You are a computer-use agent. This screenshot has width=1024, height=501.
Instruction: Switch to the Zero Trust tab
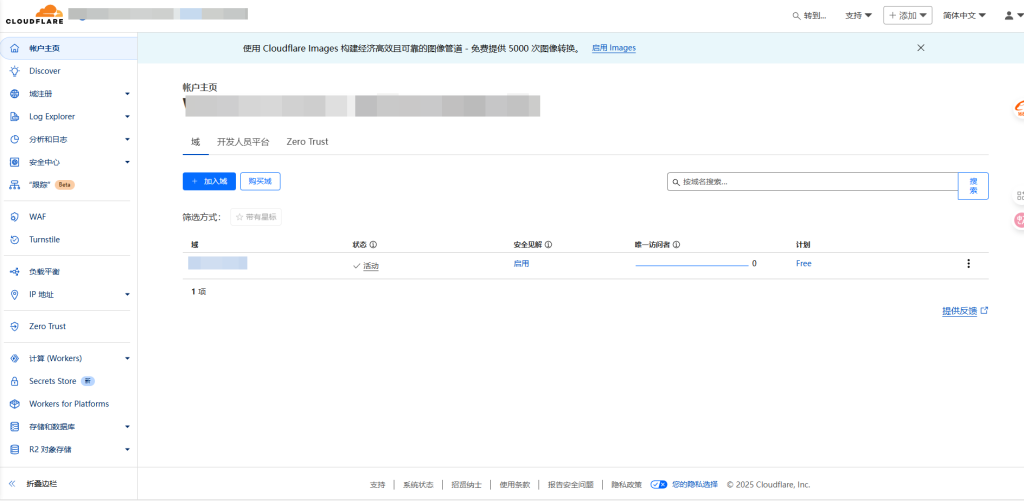(308, 142)
